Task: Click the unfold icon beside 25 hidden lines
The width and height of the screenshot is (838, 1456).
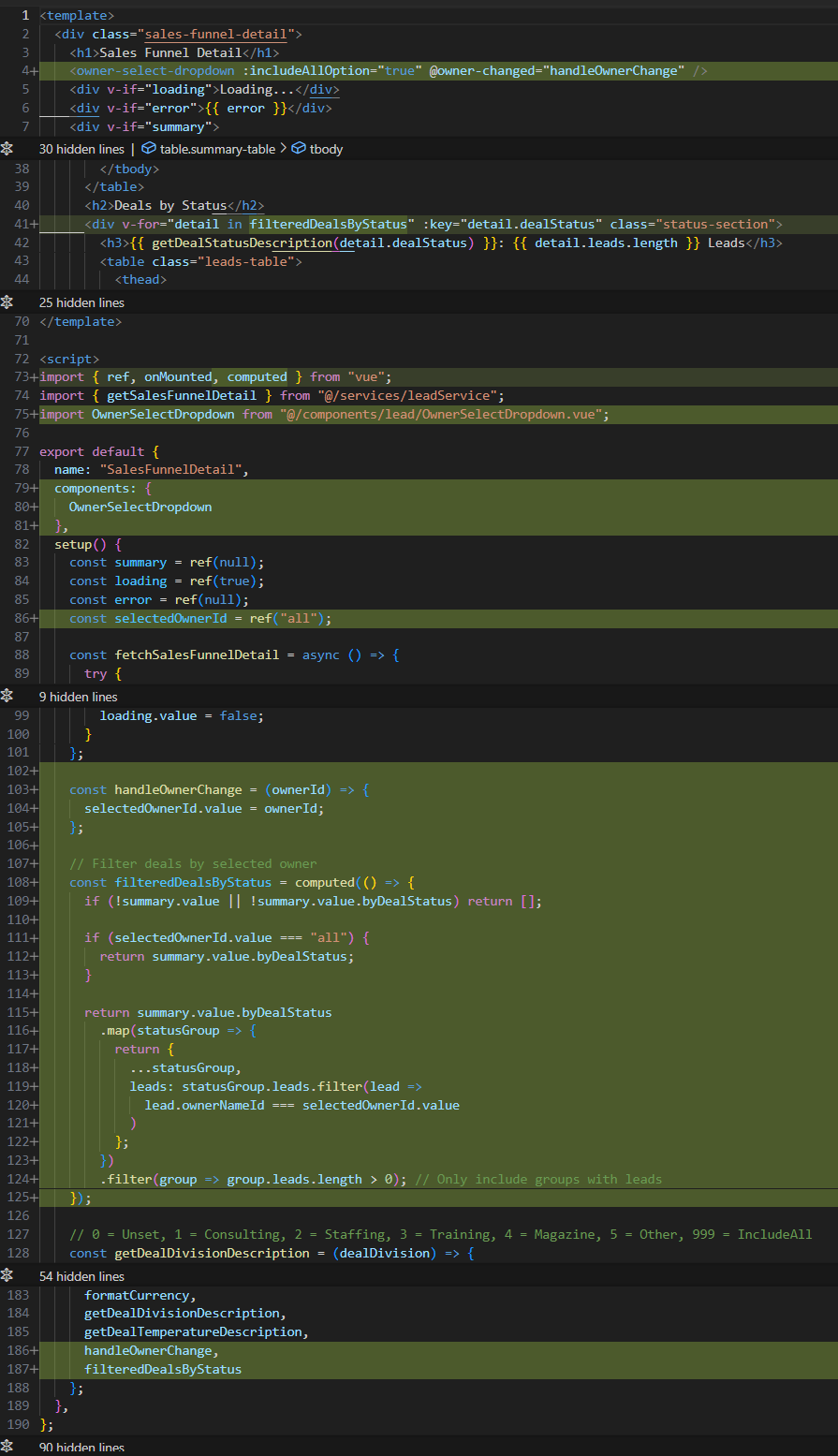Action: [7, 302]
